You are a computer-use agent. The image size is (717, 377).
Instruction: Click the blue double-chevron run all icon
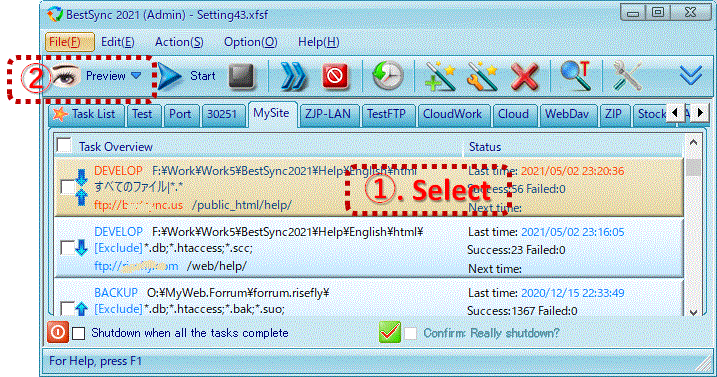293,76
